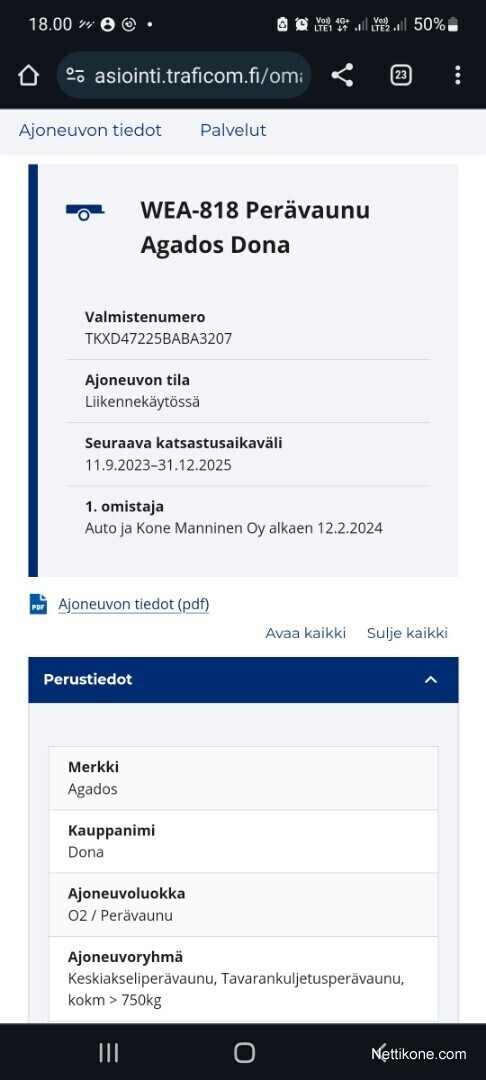Open site info icon in address bar

(76, 76)
